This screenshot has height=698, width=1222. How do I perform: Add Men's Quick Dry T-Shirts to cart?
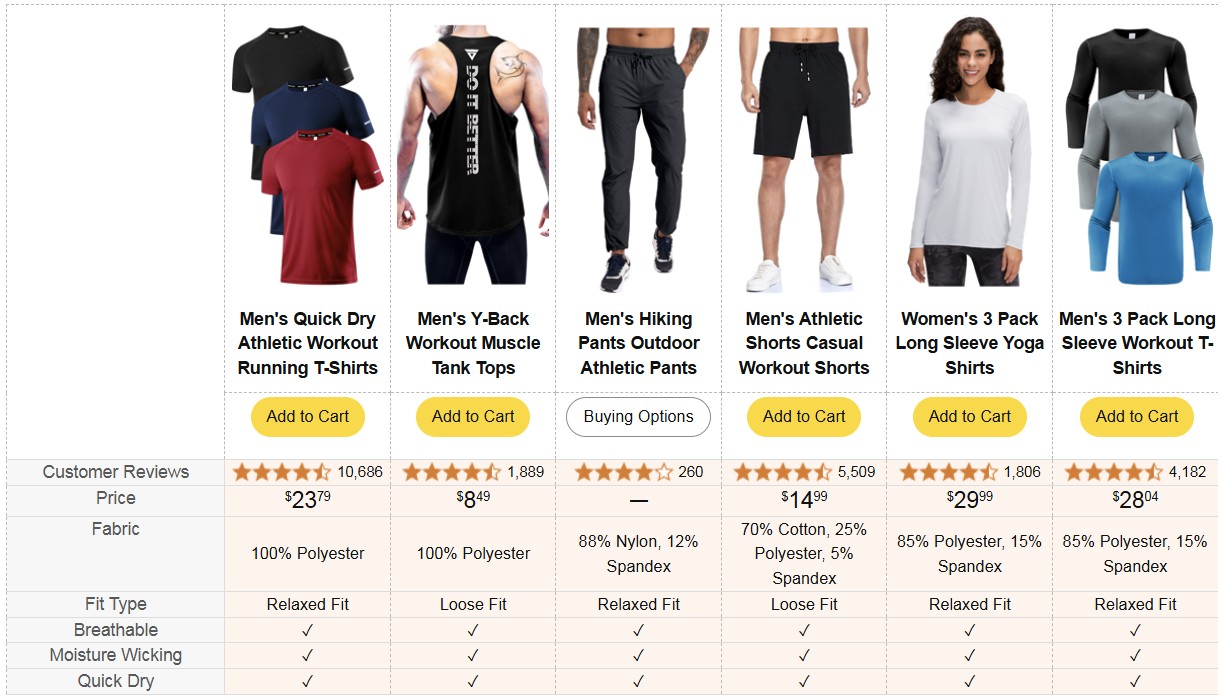point(308,417)
